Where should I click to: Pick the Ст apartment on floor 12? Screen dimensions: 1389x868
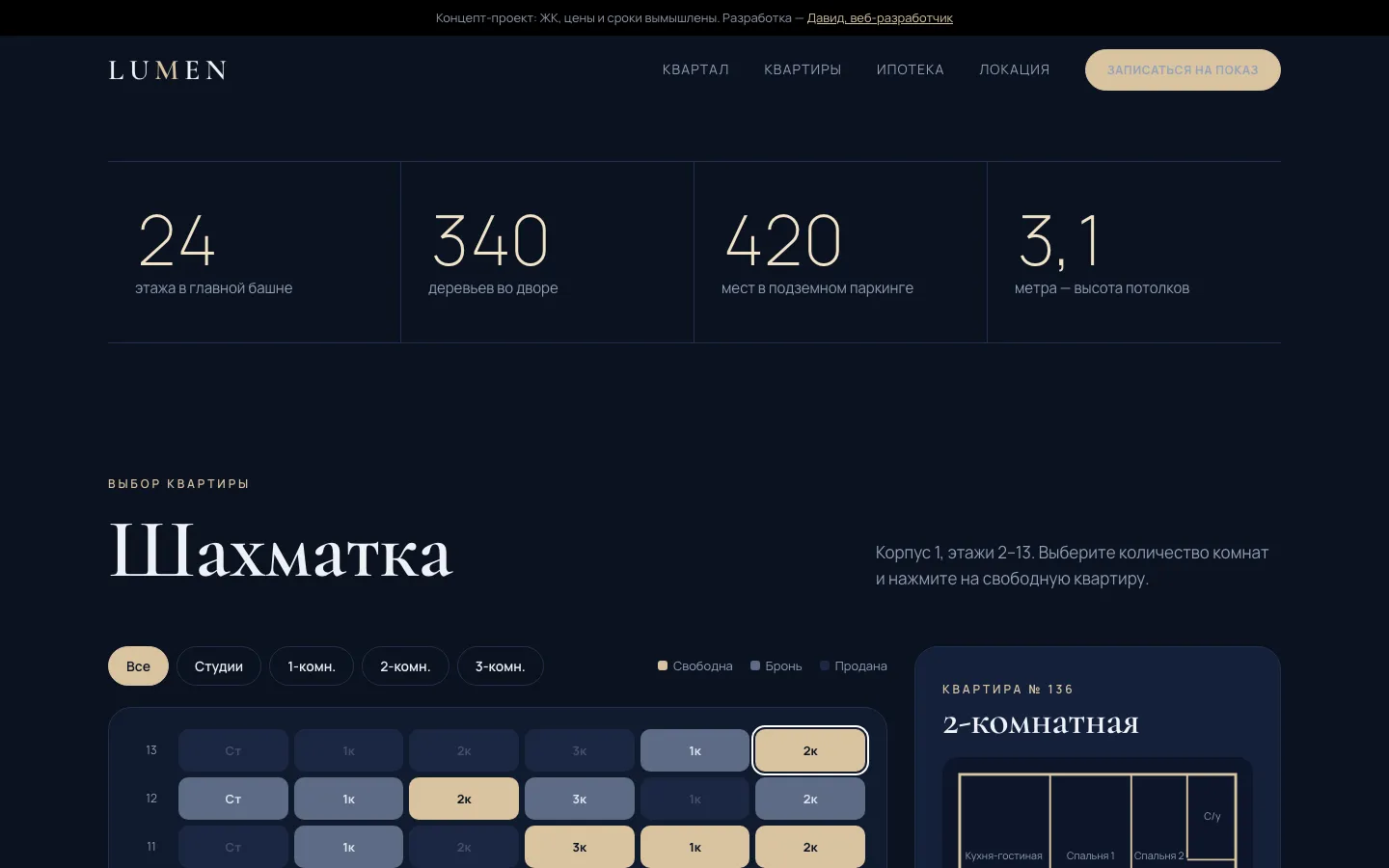[233, 800]
